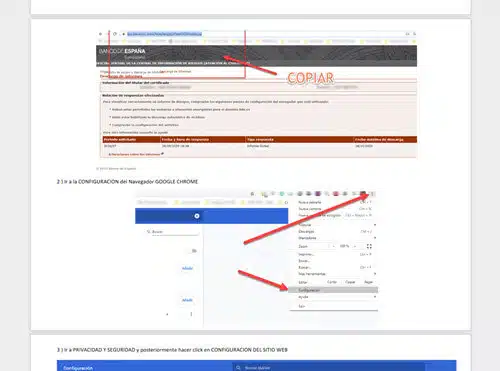Expand the Marcadores submenu arrow
Image resolution: width=500 pixels, height=371 pixels.
tap(375, 238)
